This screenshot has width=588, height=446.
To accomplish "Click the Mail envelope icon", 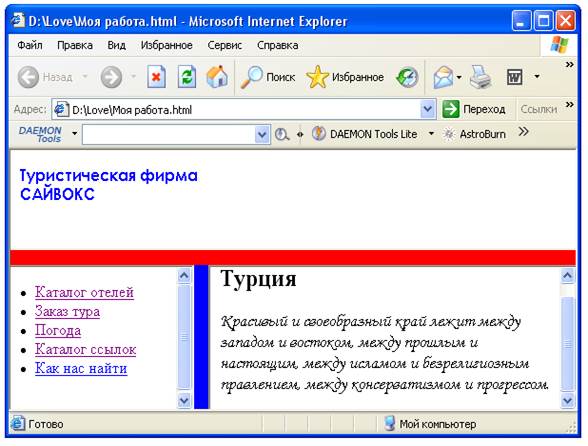I will point(443,77).
